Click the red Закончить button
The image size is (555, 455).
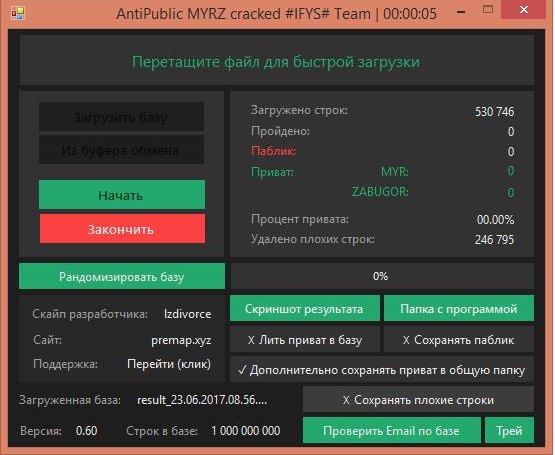pos(122,229)
